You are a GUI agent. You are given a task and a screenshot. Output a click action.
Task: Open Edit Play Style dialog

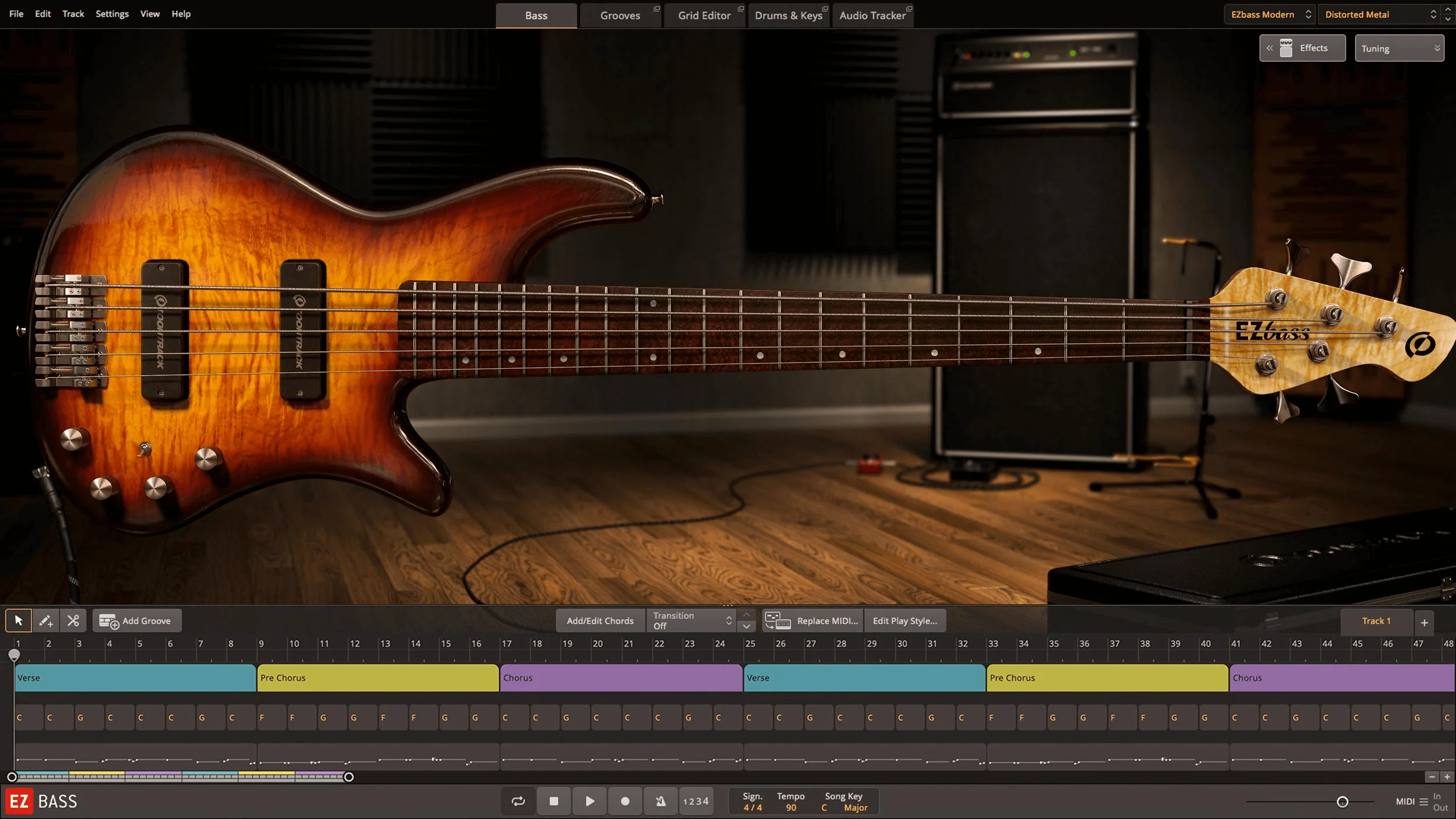[905, 620]
